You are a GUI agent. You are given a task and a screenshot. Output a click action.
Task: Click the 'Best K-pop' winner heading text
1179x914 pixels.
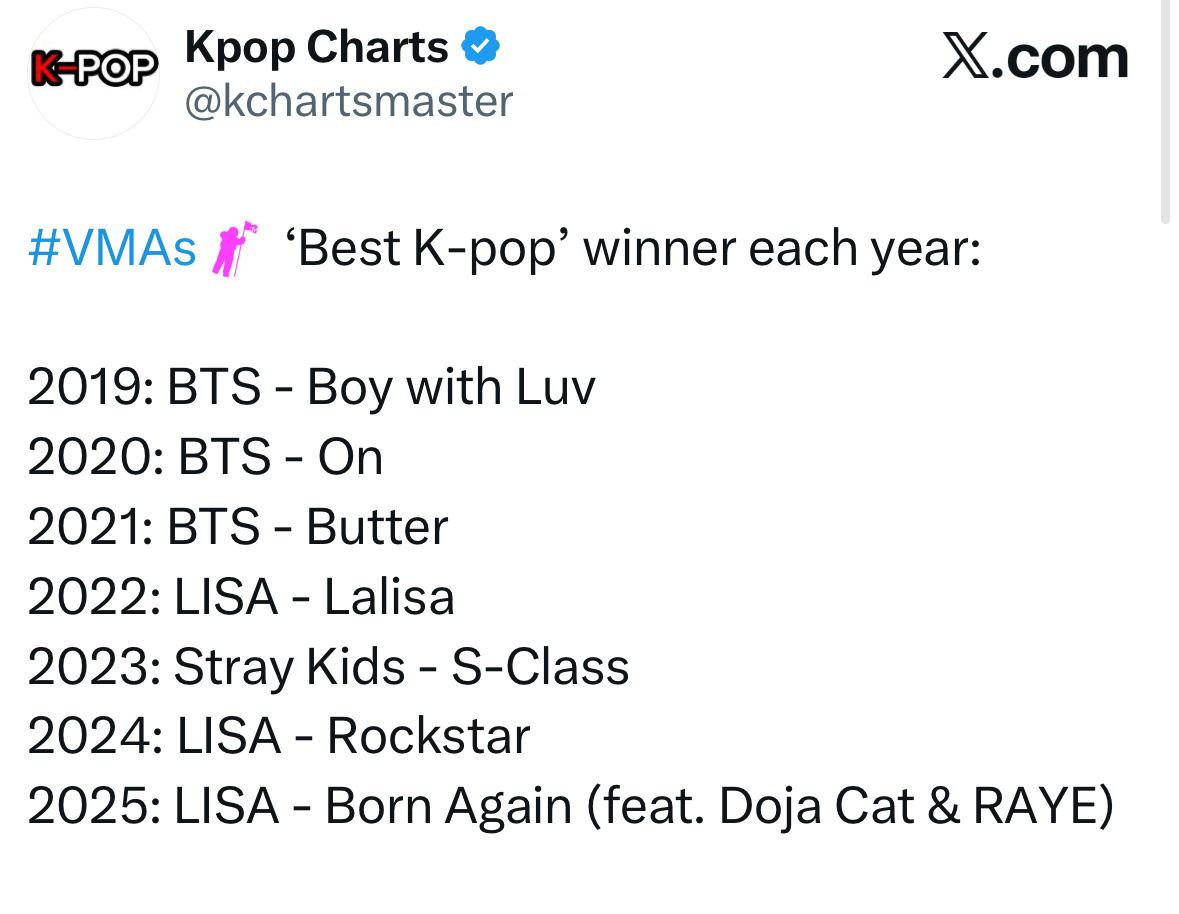tap(632, 249)
